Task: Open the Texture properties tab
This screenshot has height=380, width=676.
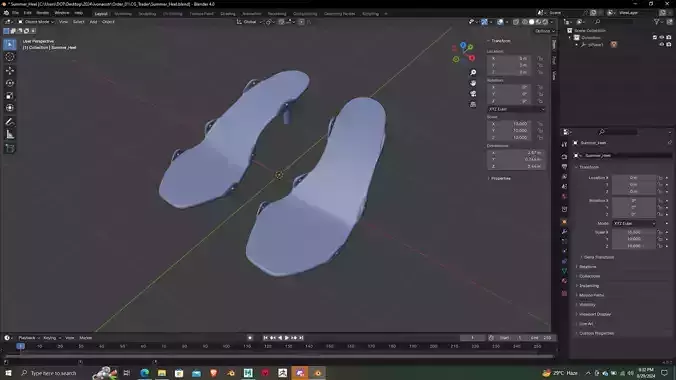Action: point(564,293)
